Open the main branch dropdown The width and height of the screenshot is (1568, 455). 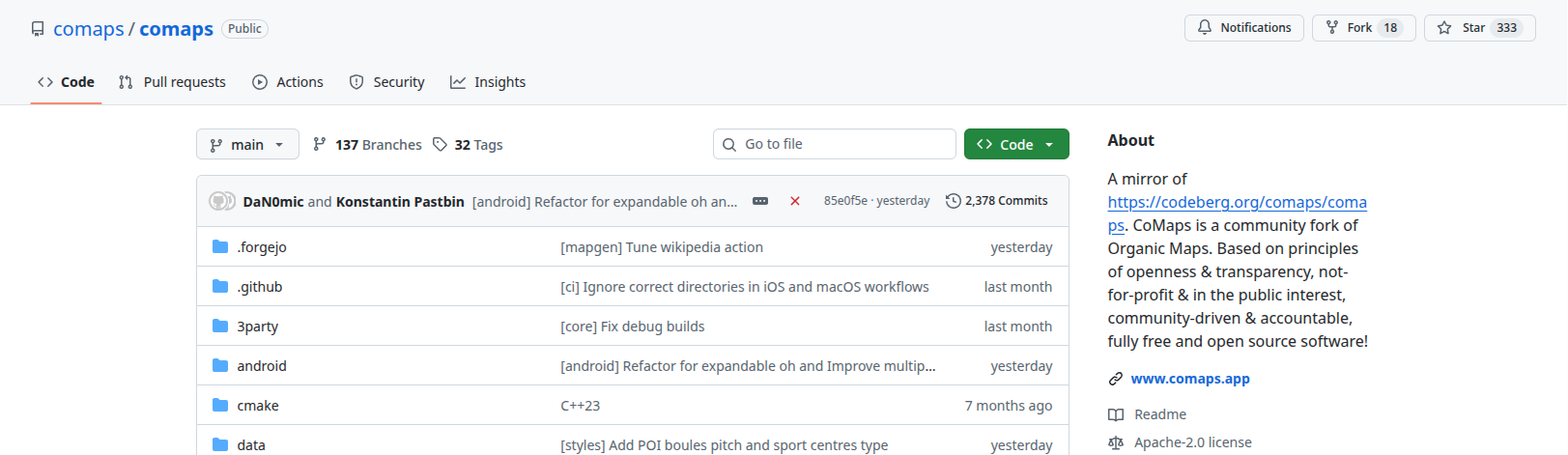click(247, 144)
